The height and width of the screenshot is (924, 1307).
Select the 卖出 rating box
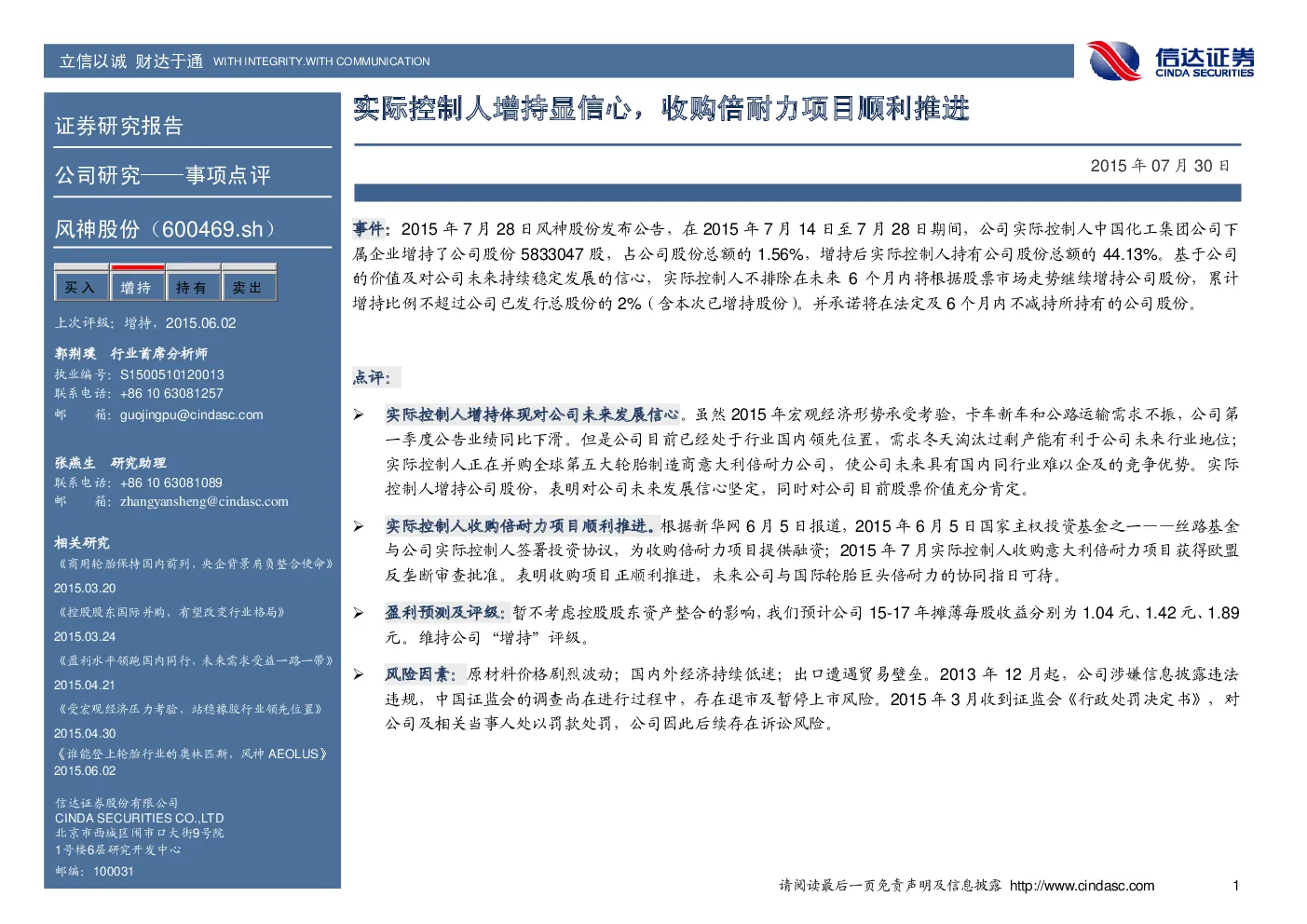[x=249, y=288]
